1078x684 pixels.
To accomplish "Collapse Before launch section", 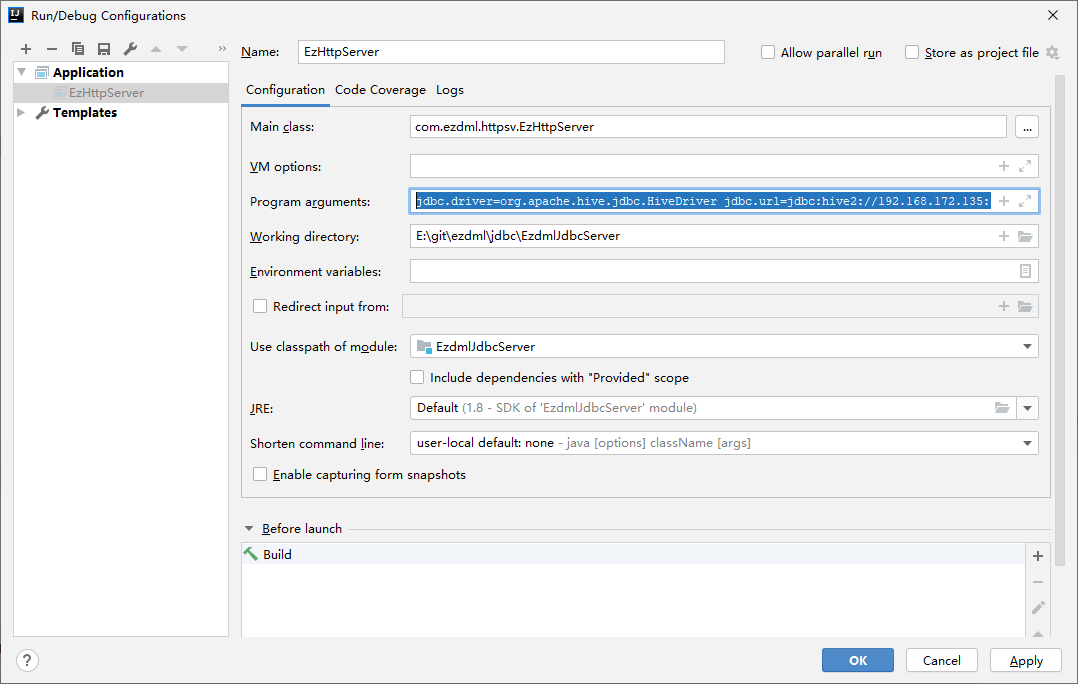I will click(x=249, y=529).
